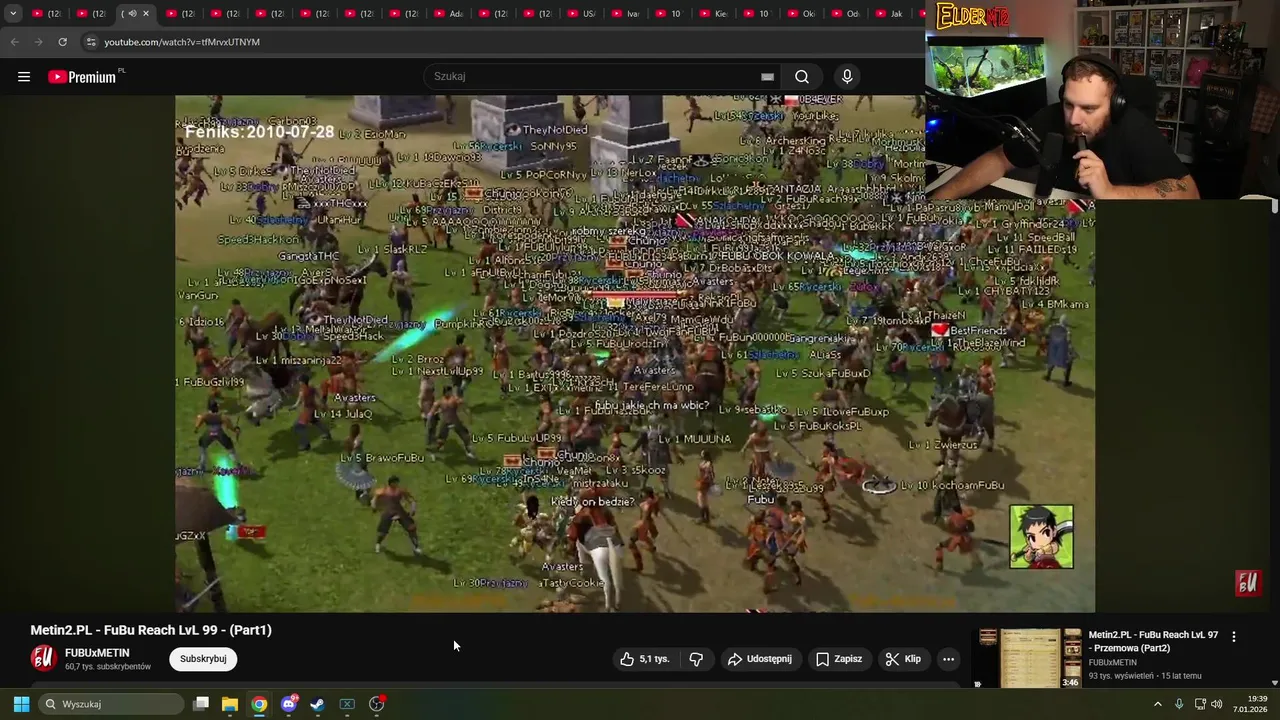1280x720 pixels.
Task: Click the youtube.com address bar URL
Action: pos(182,42)
